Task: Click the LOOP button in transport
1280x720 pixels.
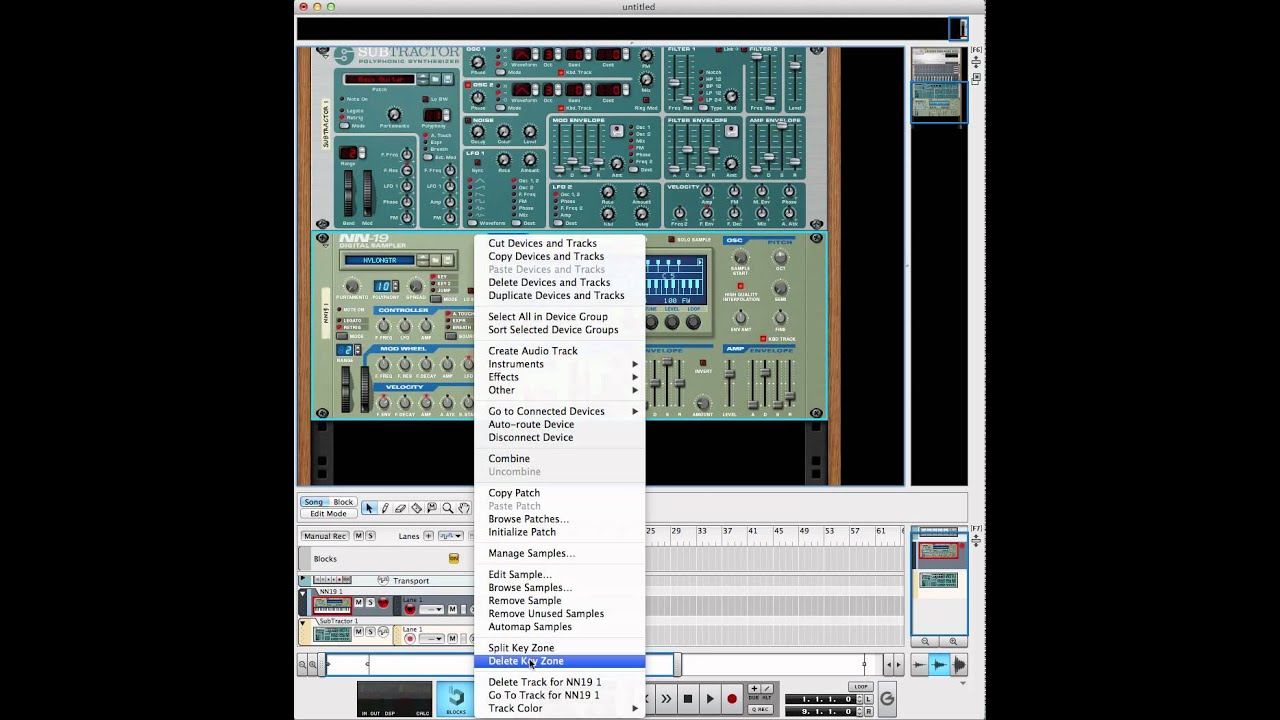Action: click(x=861, y=687)
